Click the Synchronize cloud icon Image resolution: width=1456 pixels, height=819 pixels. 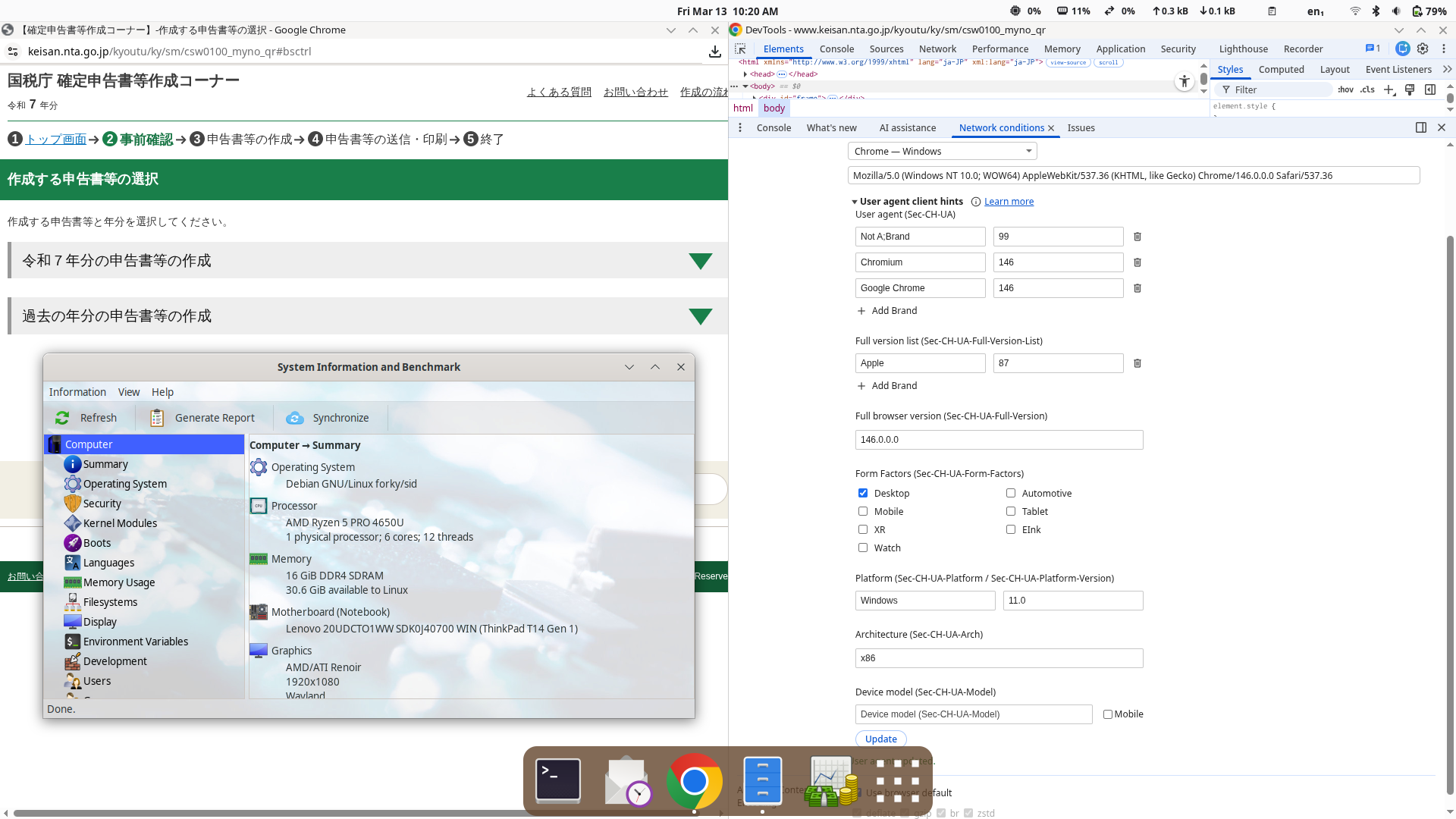click(x=295, y=418)
